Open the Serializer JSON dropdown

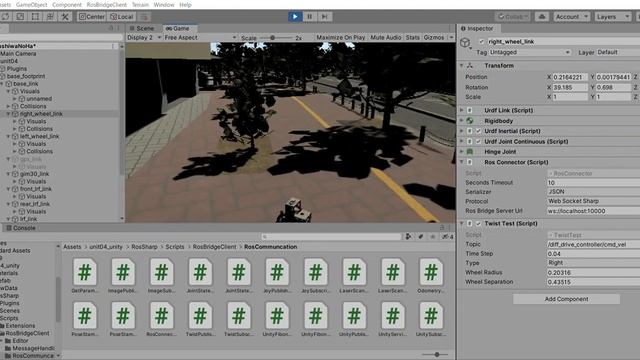tap(593, 192)
